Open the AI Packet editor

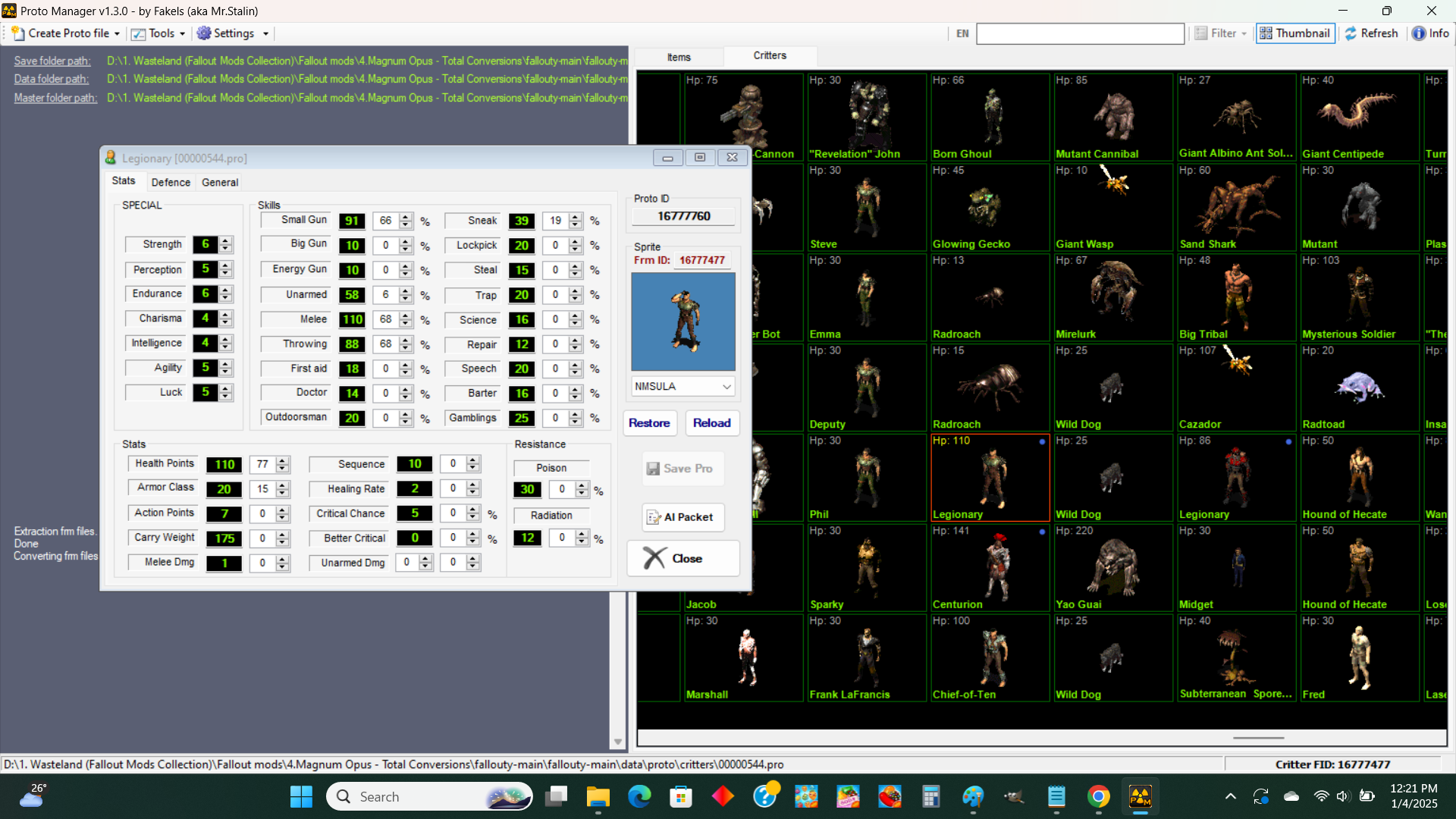(683, 517)
